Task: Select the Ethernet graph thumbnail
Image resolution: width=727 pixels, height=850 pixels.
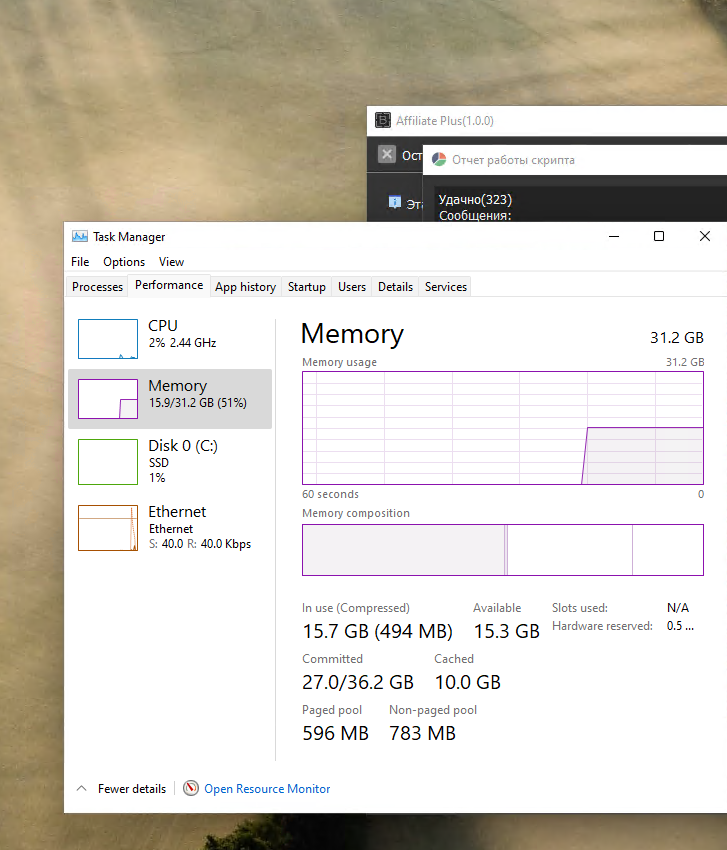Action: 108,528
